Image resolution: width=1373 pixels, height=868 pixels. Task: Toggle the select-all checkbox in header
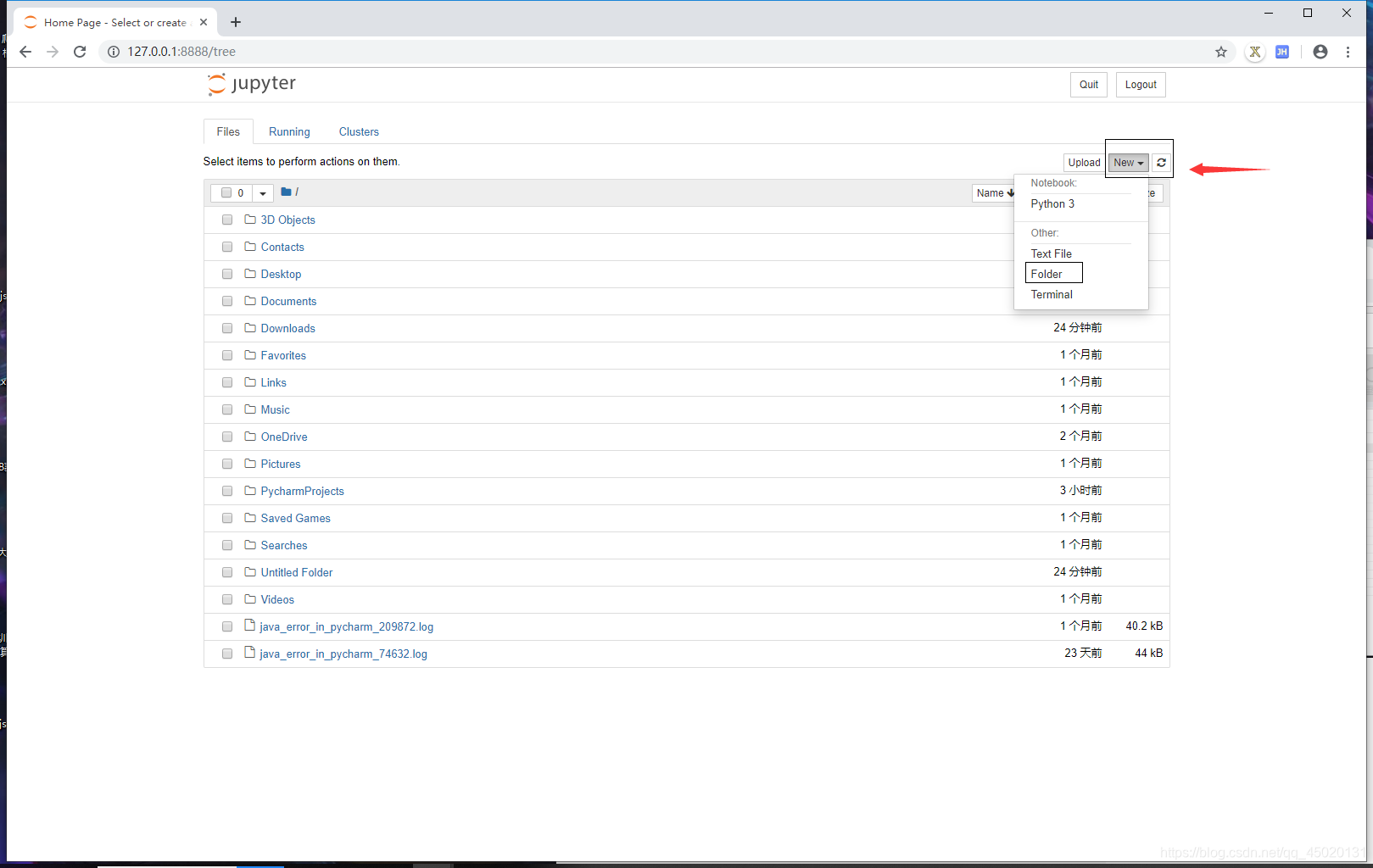(x=226, y=193)
